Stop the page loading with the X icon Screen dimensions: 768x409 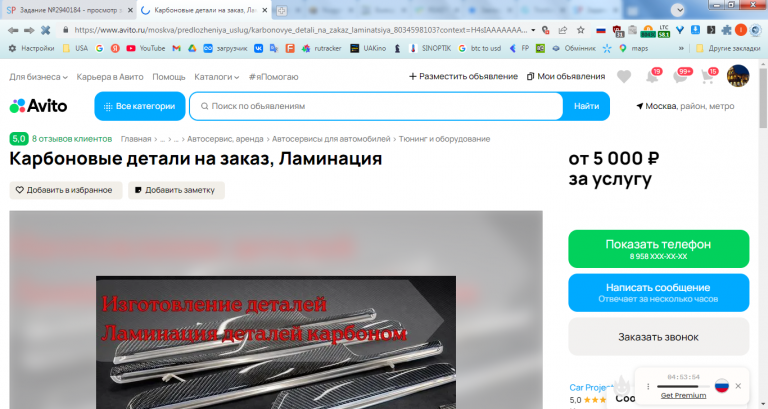click(x=46, y=30)
